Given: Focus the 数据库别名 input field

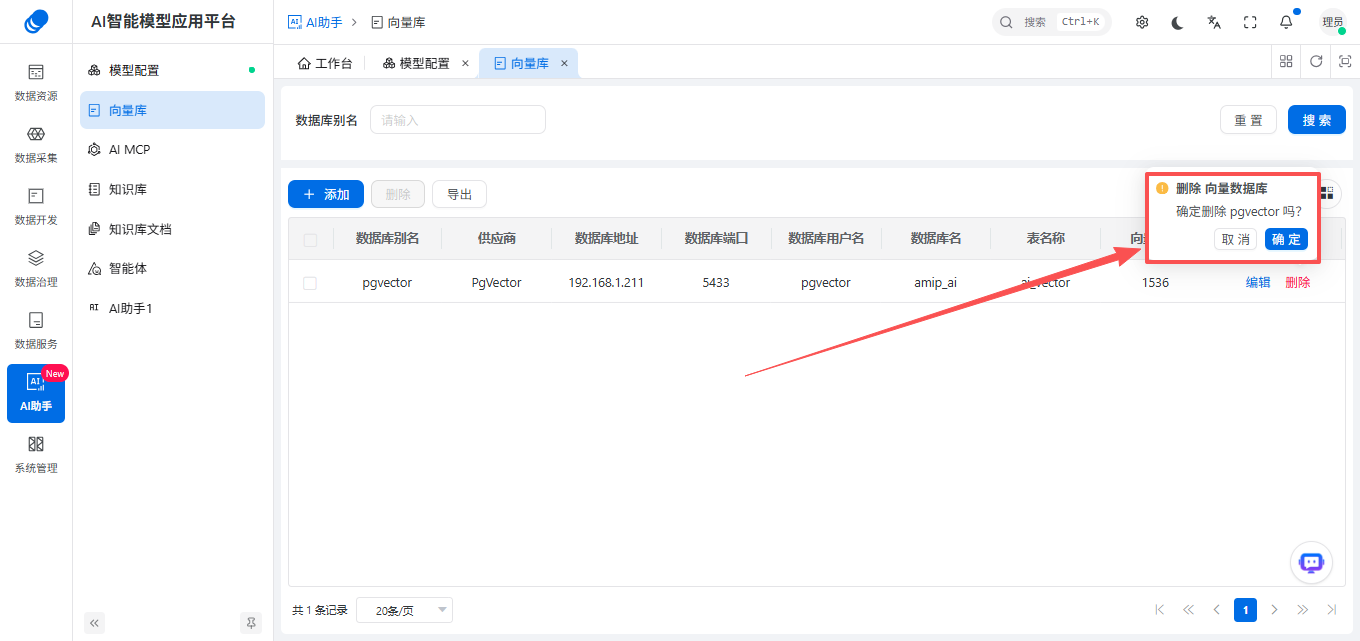Looking at the screenshot, I should coord(458,120).
